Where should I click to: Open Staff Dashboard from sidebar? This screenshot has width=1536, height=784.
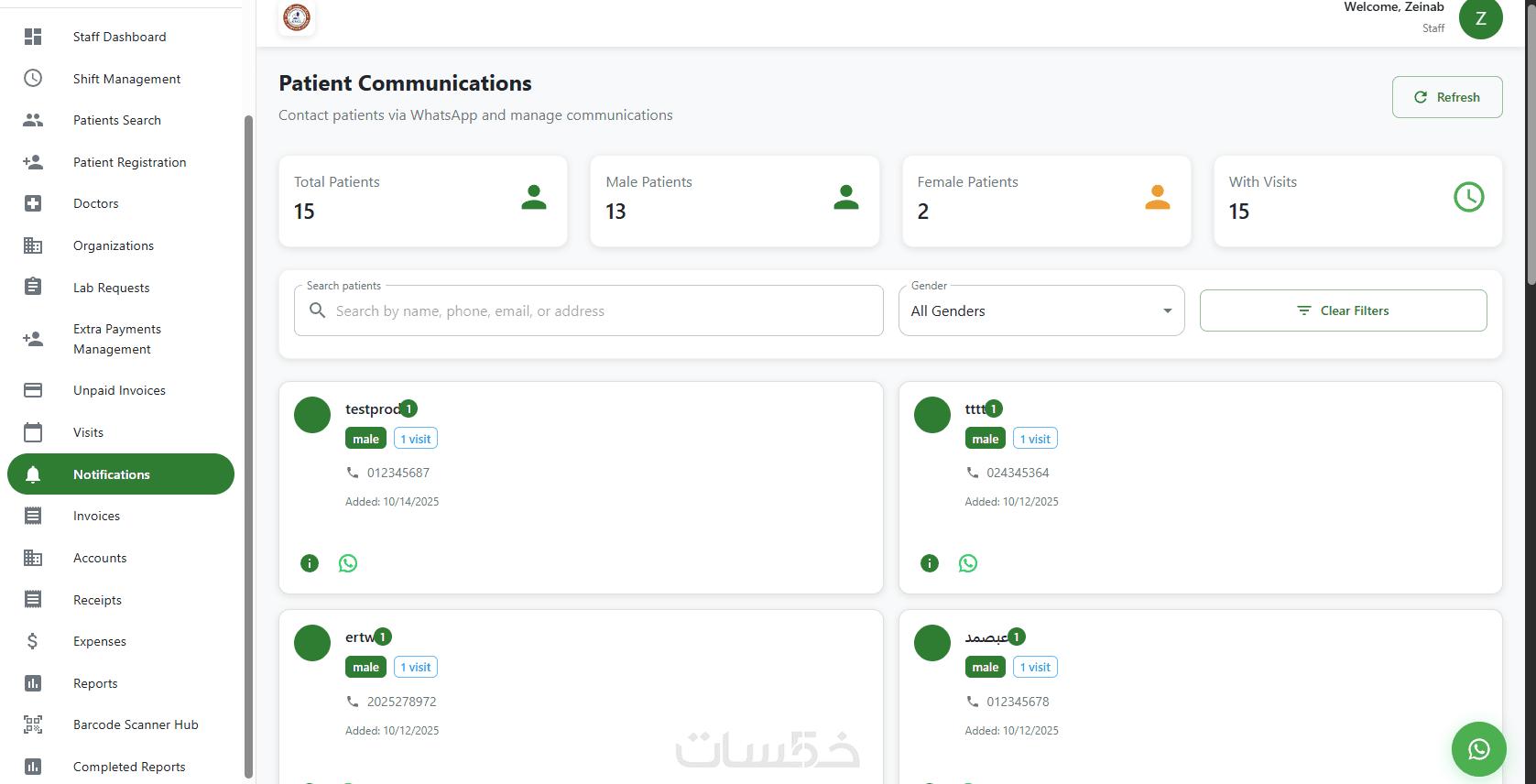point(120,37)
